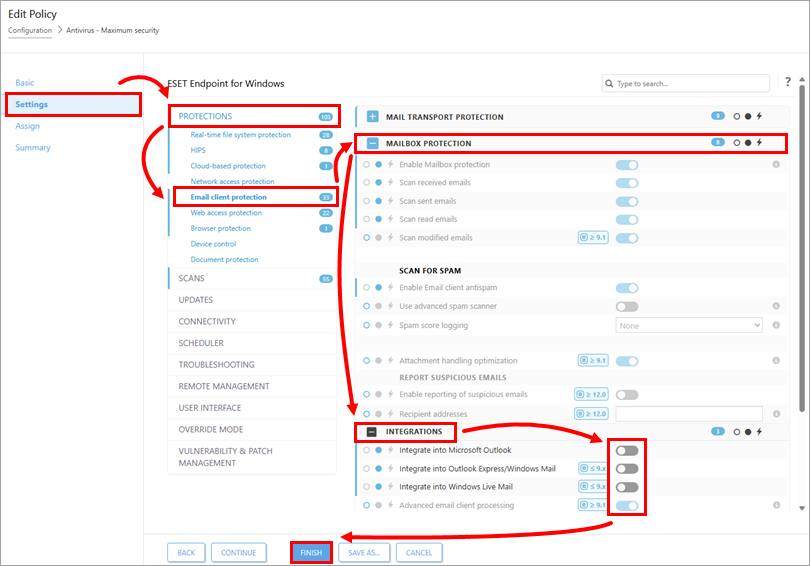Toggle Use advanced spam scanner switch
810x566 pixels.
pos(627,307)
